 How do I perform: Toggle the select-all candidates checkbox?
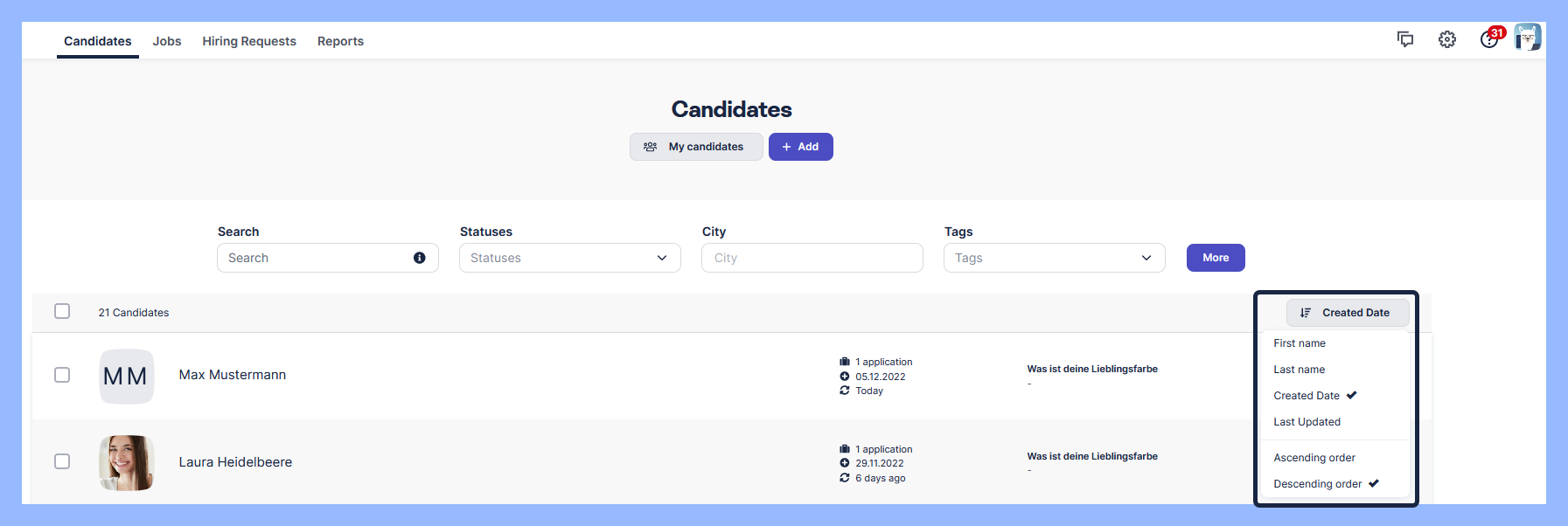coord(62,311)
